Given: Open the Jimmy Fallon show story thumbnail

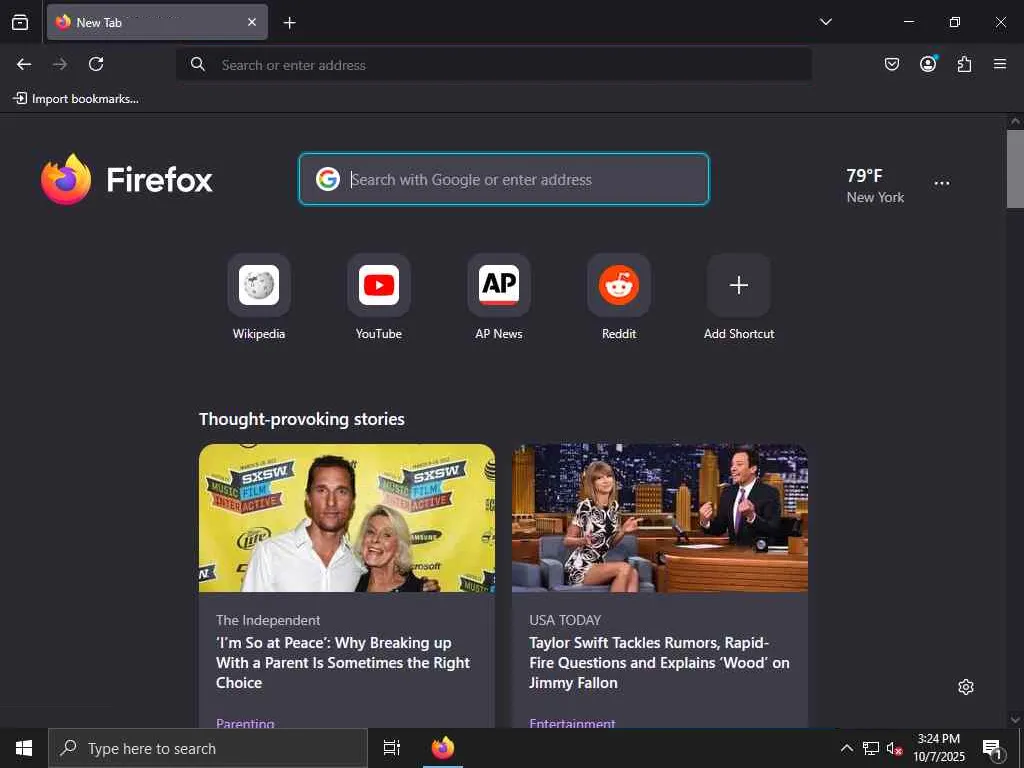Looking at the screenshot, I should coord(660,518).
